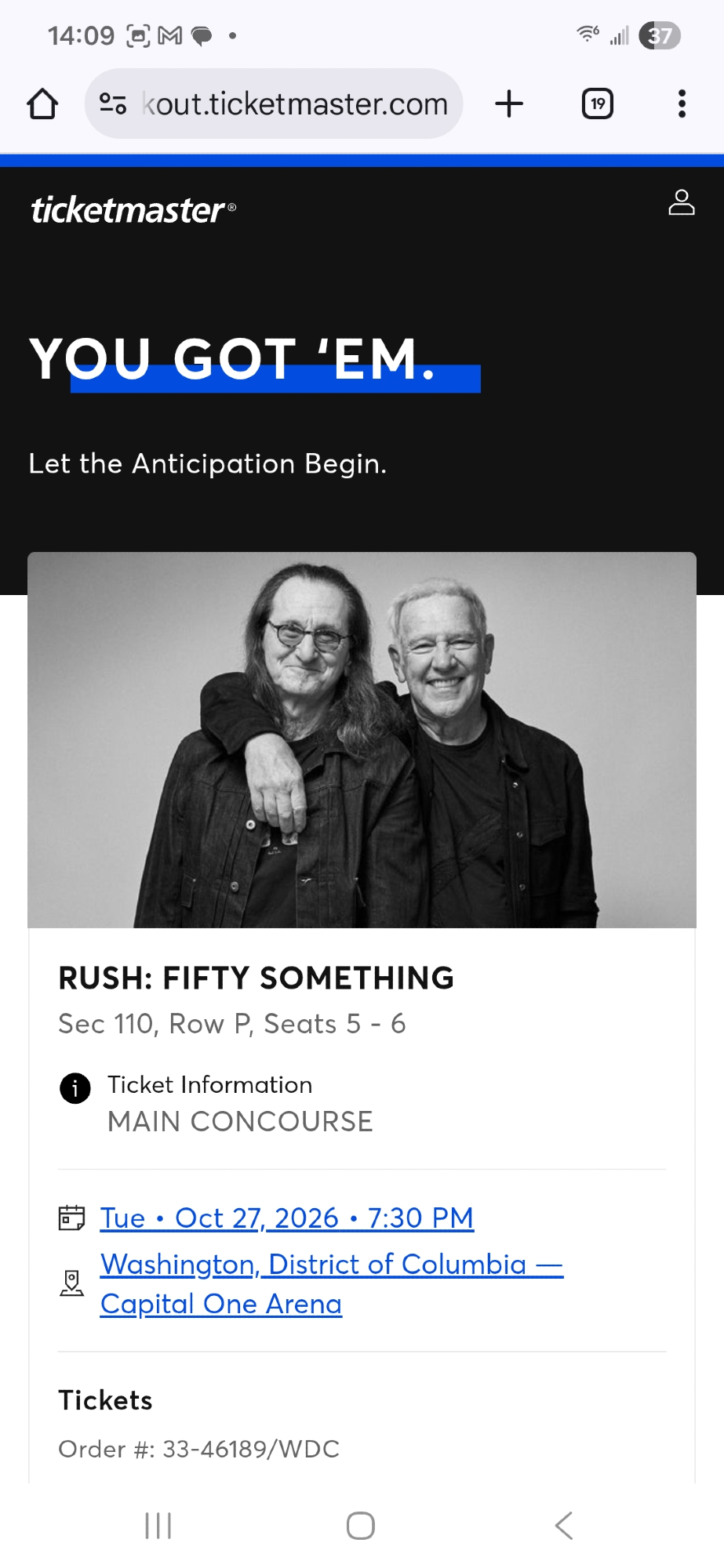
Task: Tap the Rush event photo
Action: coord(362,739)
